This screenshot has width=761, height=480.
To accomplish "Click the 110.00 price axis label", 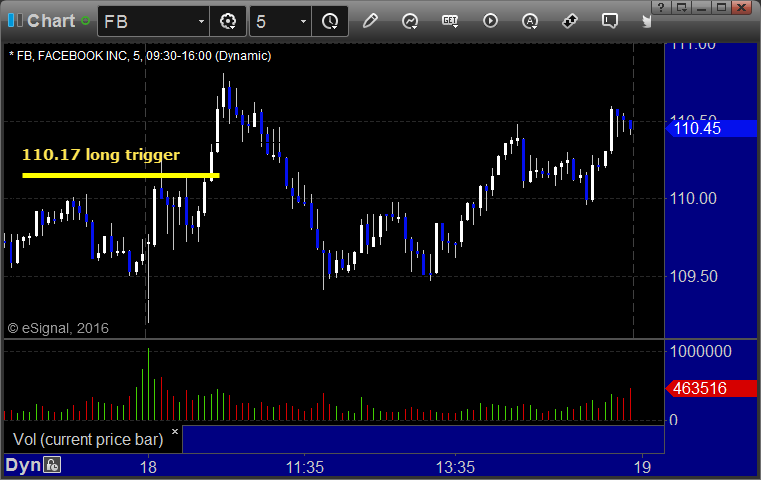I will tap(693, 198).
